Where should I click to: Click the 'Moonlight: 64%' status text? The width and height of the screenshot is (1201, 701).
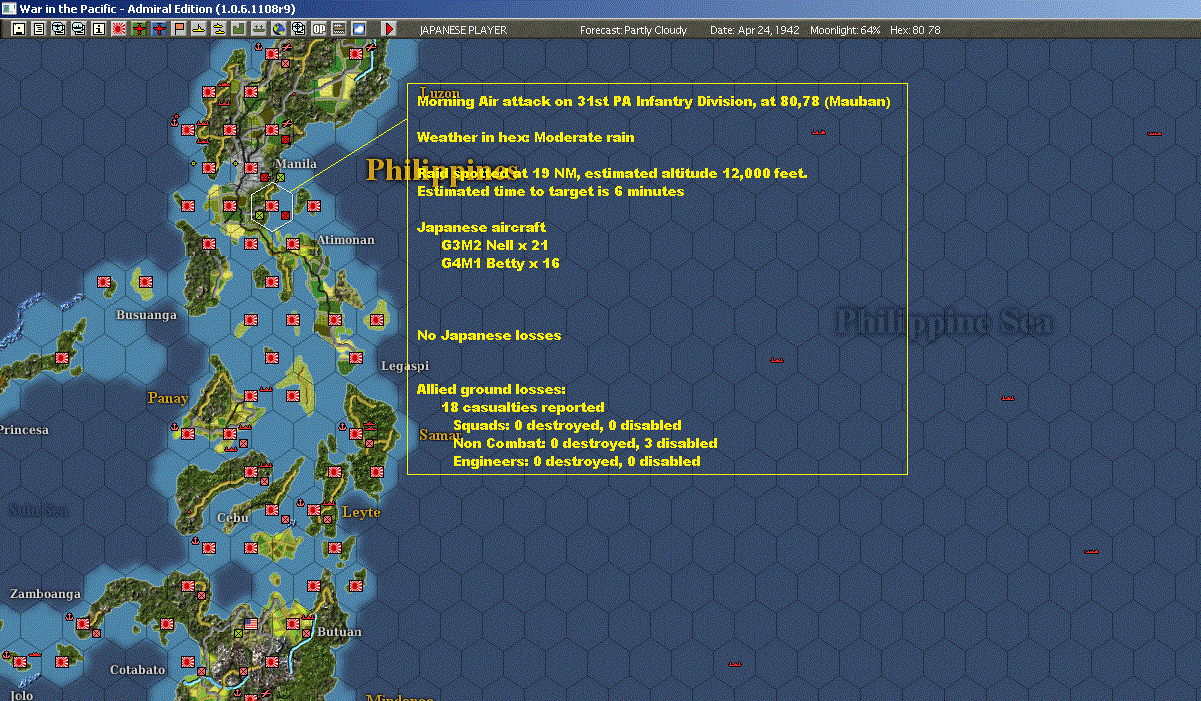[846, 30]
